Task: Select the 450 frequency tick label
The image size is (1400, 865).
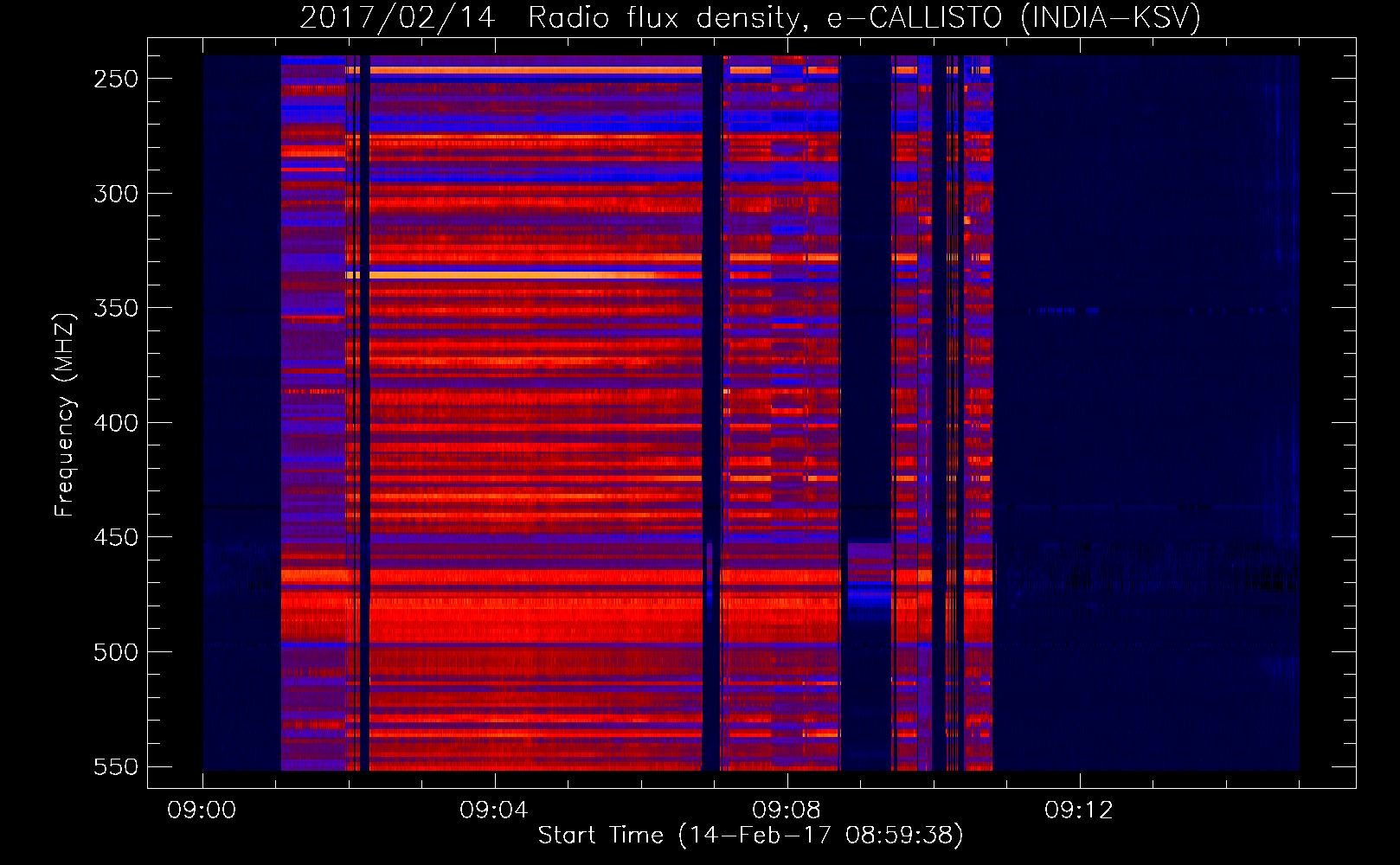Action: [116, 537]
